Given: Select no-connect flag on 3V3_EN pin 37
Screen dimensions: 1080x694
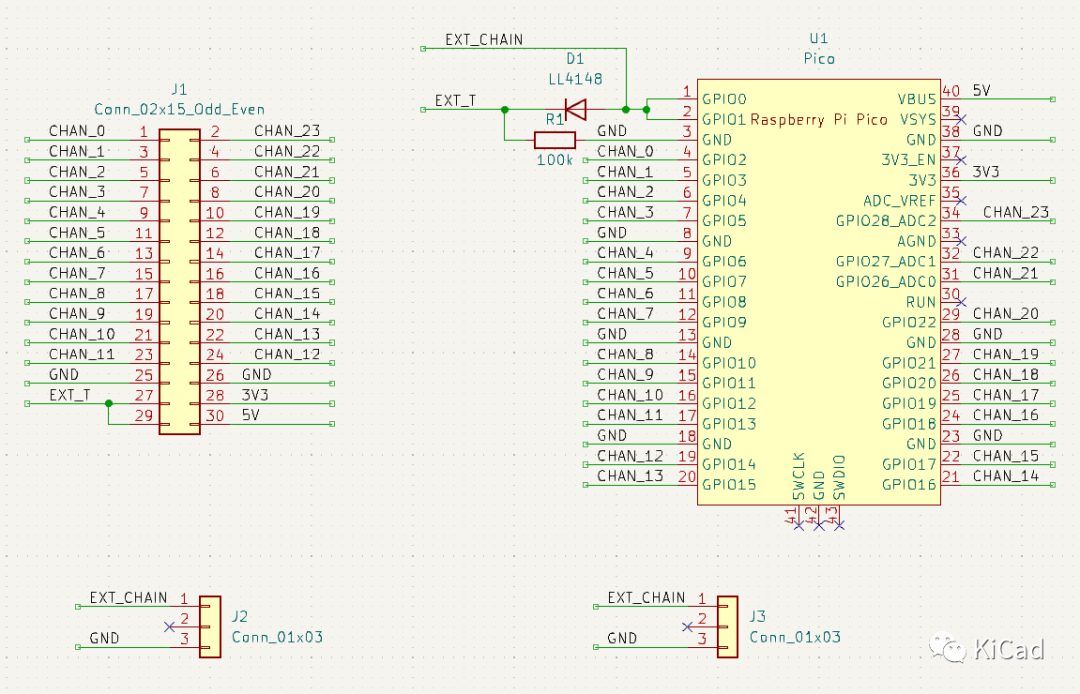Looking at the screenshot, I should pos(962,160).
